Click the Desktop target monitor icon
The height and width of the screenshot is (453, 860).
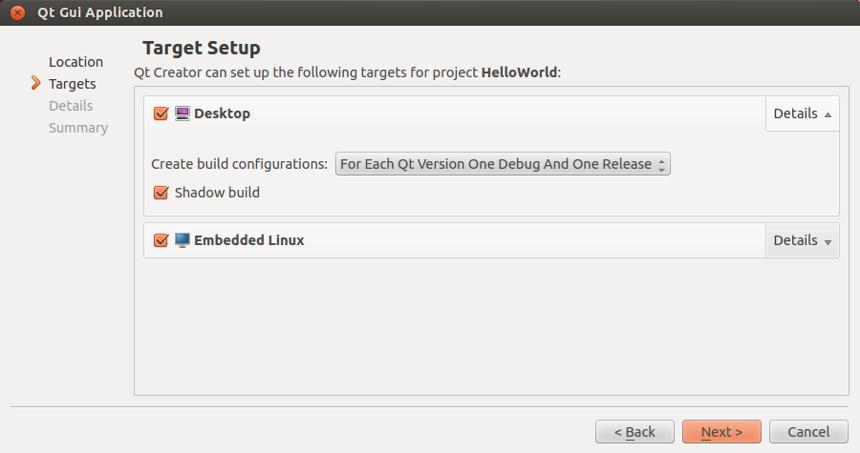[182, 114]
